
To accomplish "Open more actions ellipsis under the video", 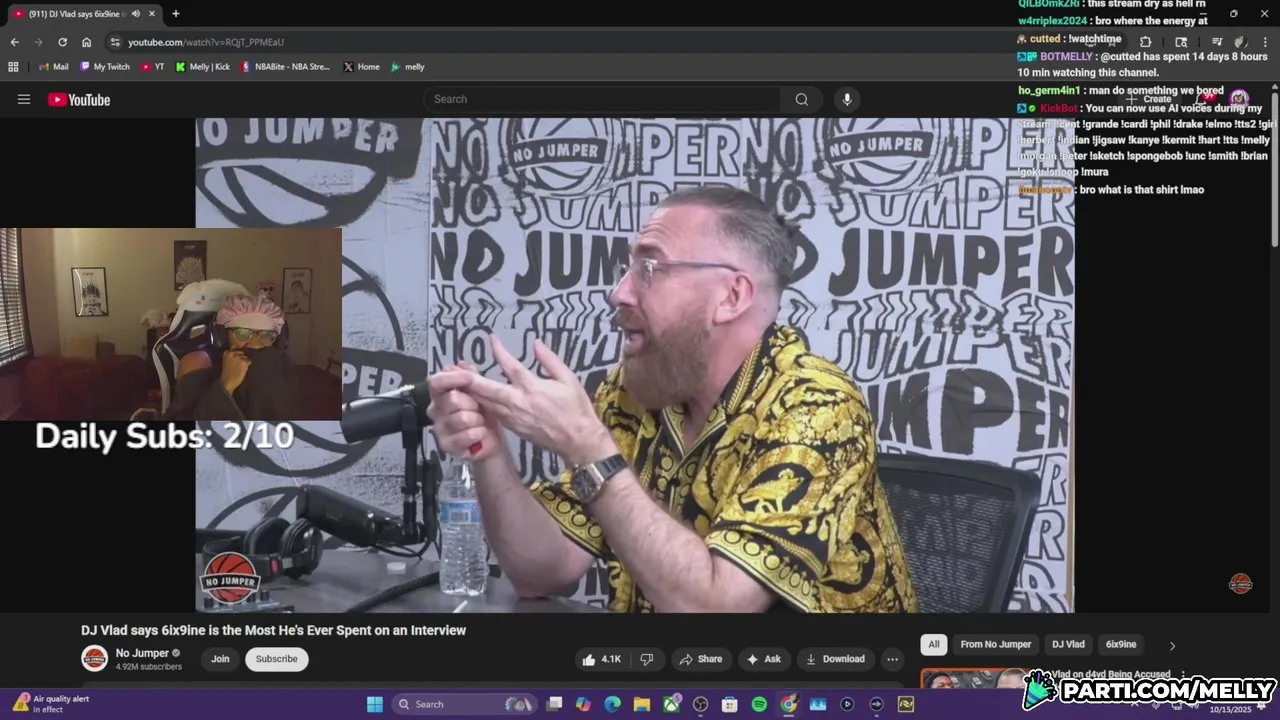I will click(x=892, y=659).
